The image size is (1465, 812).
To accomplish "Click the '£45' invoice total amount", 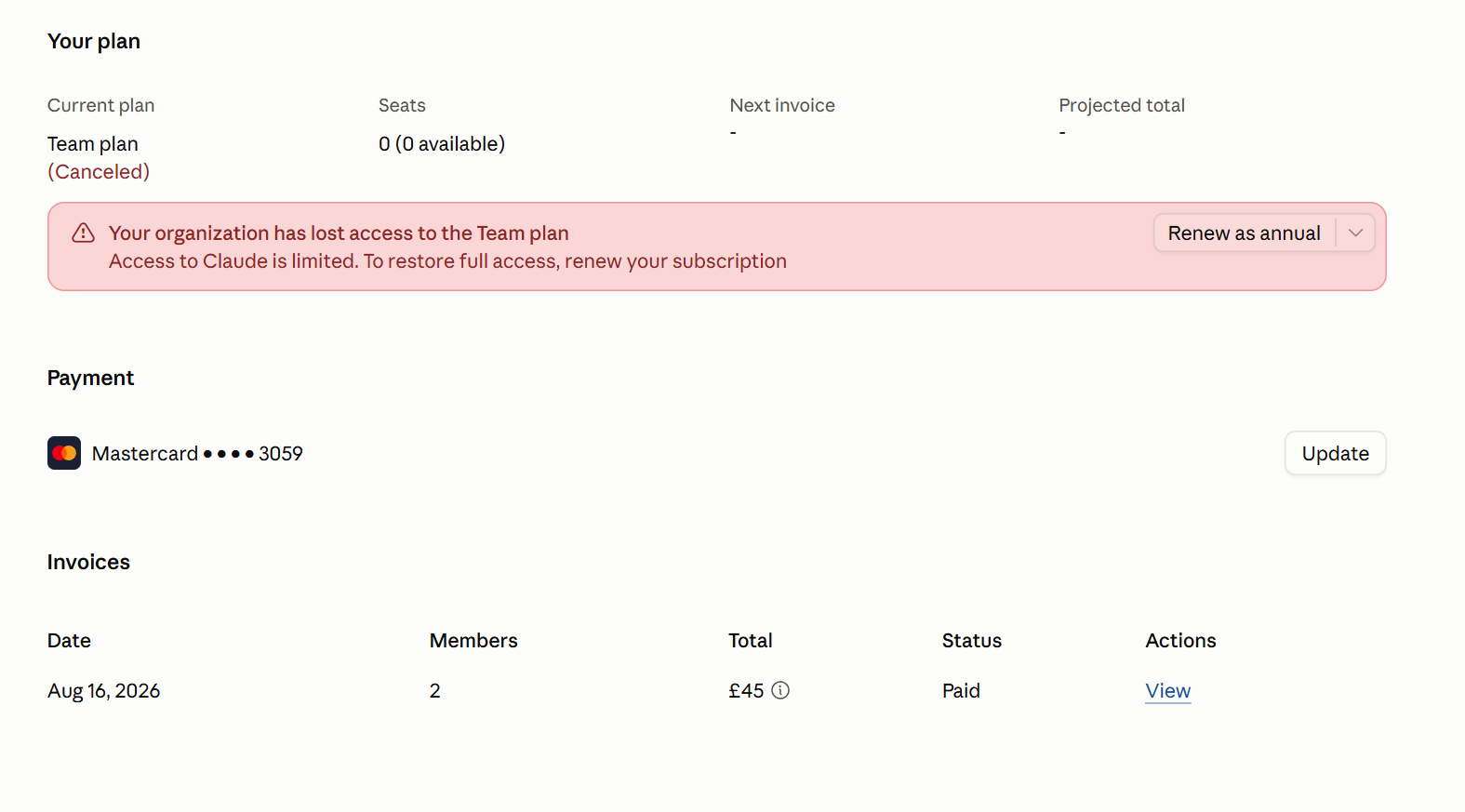I will (x=746, y=691).
